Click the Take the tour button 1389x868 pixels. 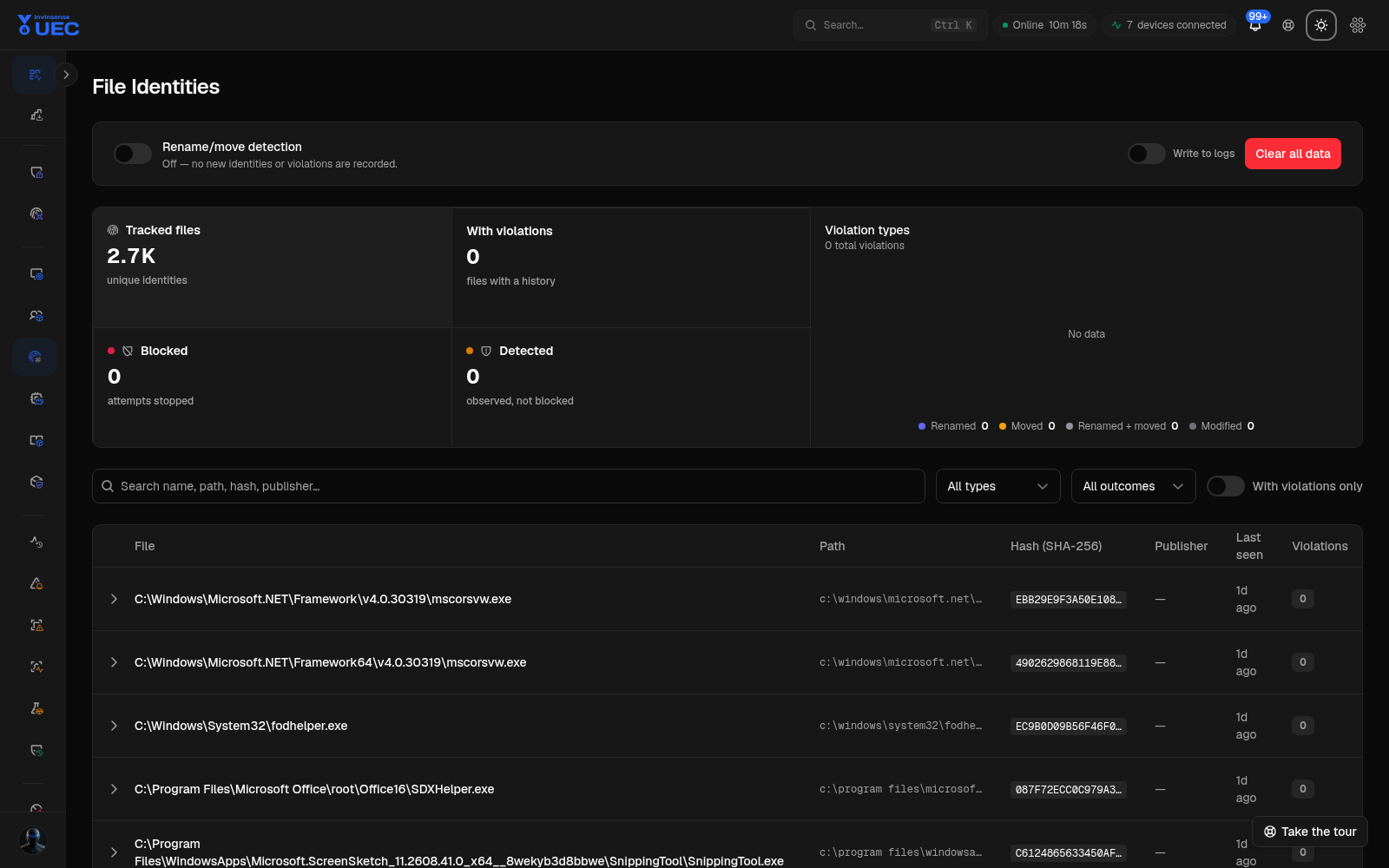[1310, 832]
